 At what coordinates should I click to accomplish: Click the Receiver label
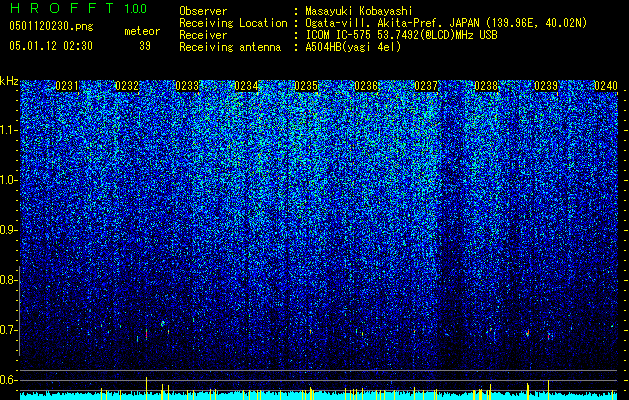203,35
